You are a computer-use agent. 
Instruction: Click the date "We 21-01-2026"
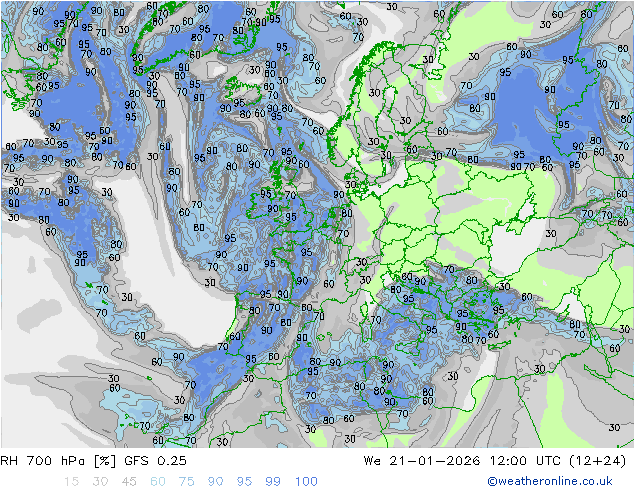pyautogui.click(x=422, y=460)
